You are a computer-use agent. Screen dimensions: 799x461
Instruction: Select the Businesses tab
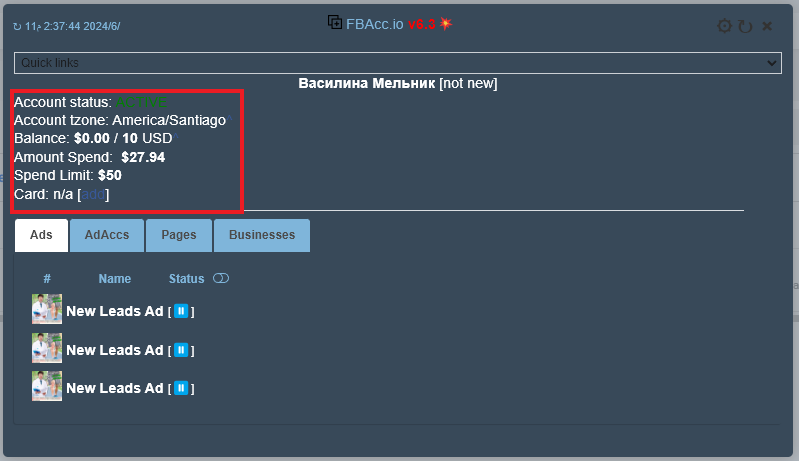(262, 235)
